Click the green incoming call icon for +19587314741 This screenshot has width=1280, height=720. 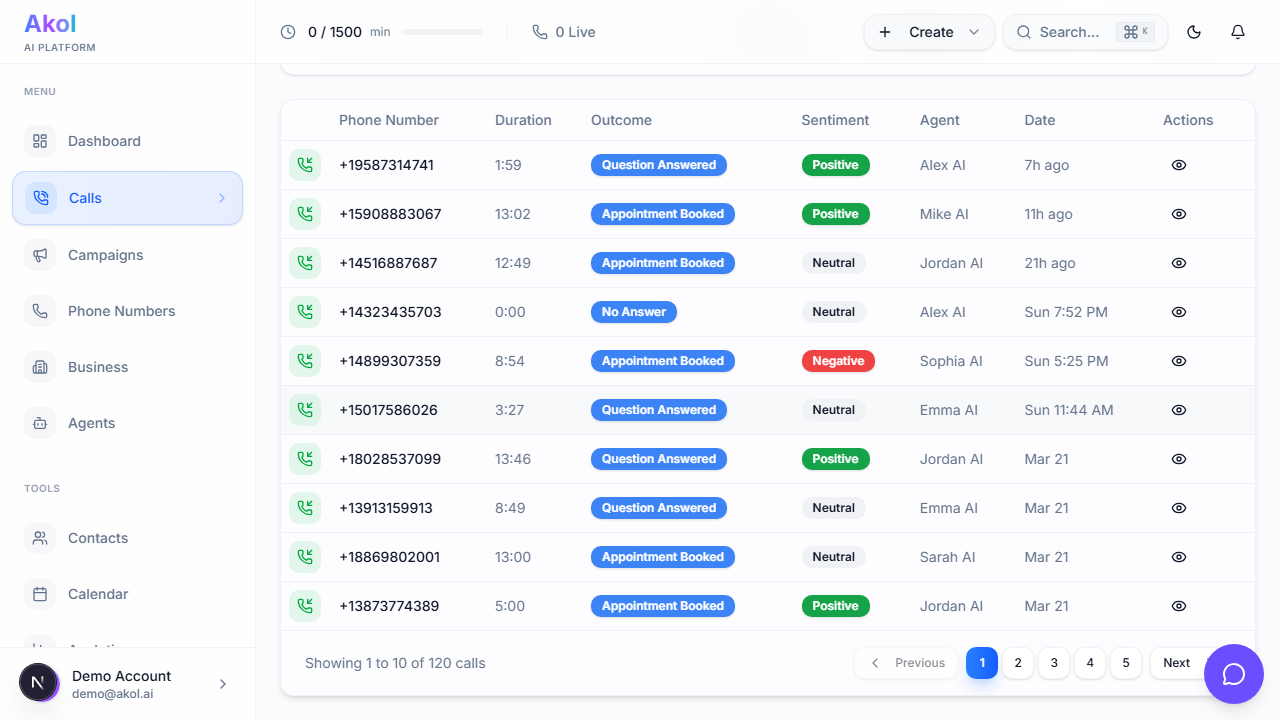pos(305,164)
